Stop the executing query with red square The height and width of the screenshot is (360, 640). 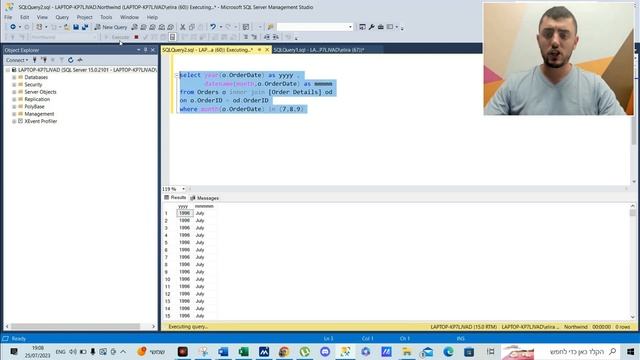(136, 37)
